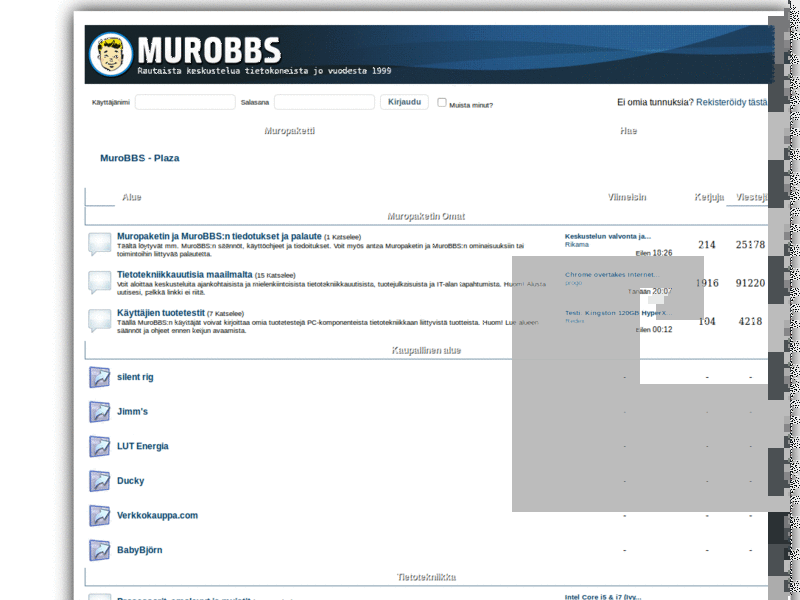This screenshot has width=800, height=600.
Task: Click the speech bubble icon beside Muropaketin ja MuroBBS:n tiedotukset
Action: point(99,244)
